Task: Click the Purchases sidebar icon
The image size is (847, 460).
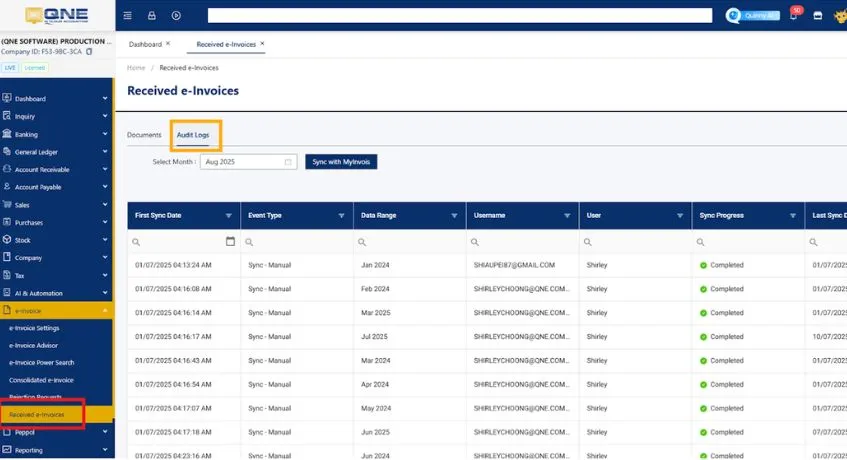Action: tap(7, 222)
